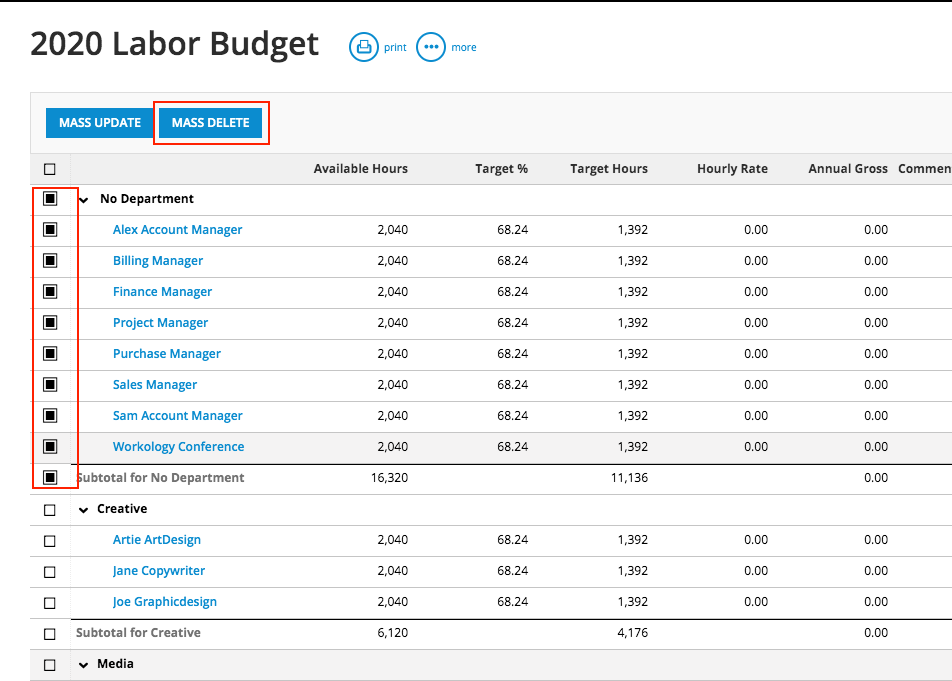Screen dimensions: 952x681
Task: Check Artie ArtDesign row checkbox
Action: point(50,541)
